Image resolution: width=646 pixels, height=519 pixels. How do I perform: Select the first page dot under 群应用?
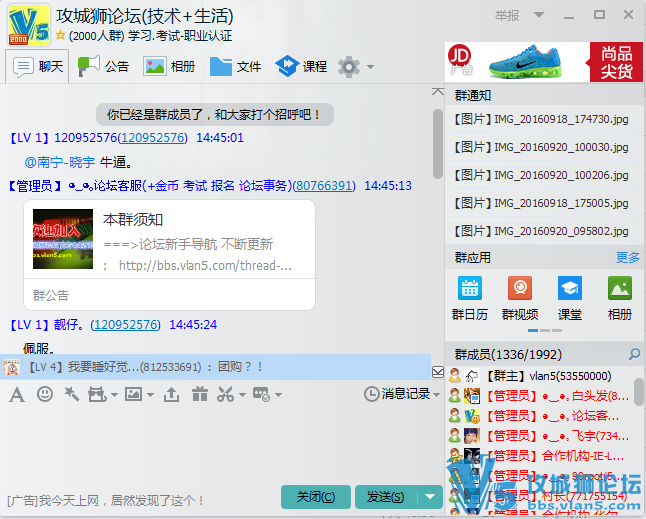tap(533, 329)
